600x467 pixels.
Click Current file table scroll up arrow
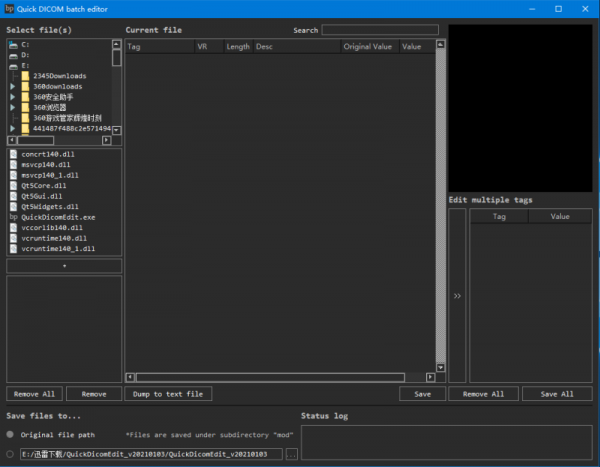click(441, 44)
